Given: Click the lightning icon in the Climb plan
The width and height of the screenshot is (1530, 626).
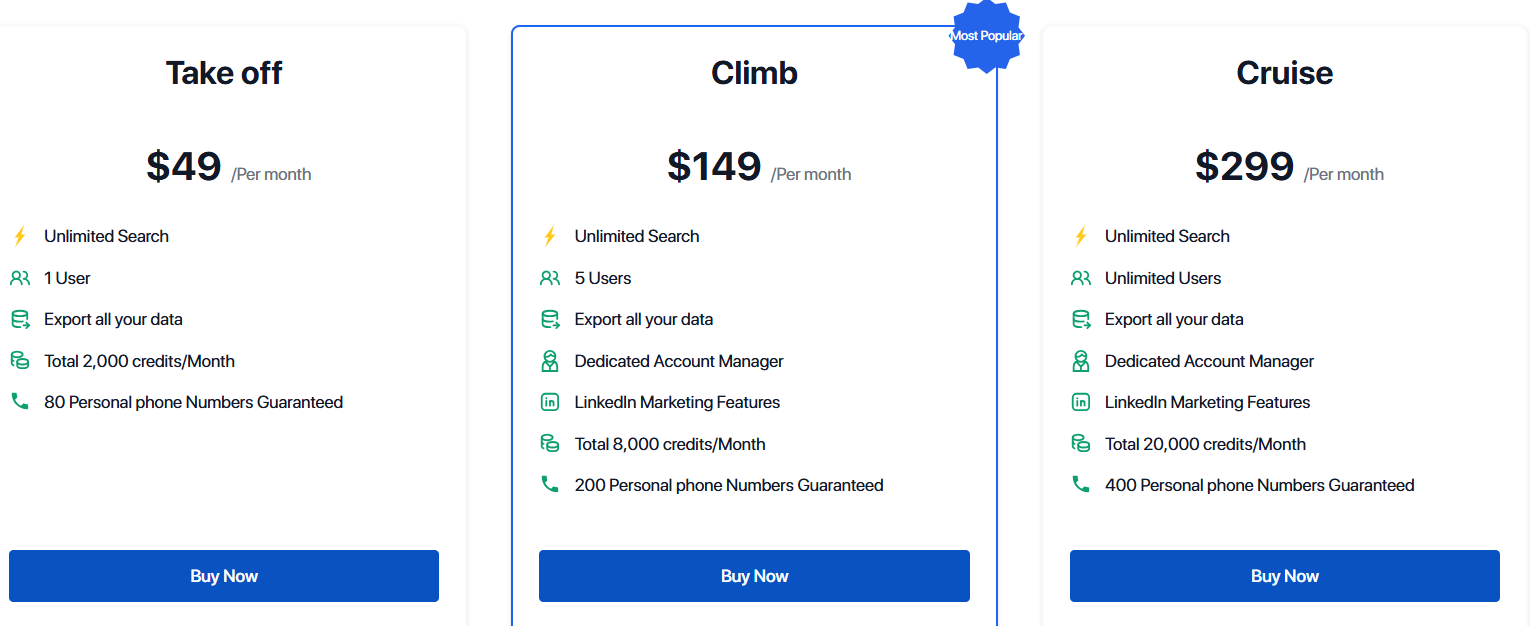Looking at the screenshot, I should pos(550,236).
